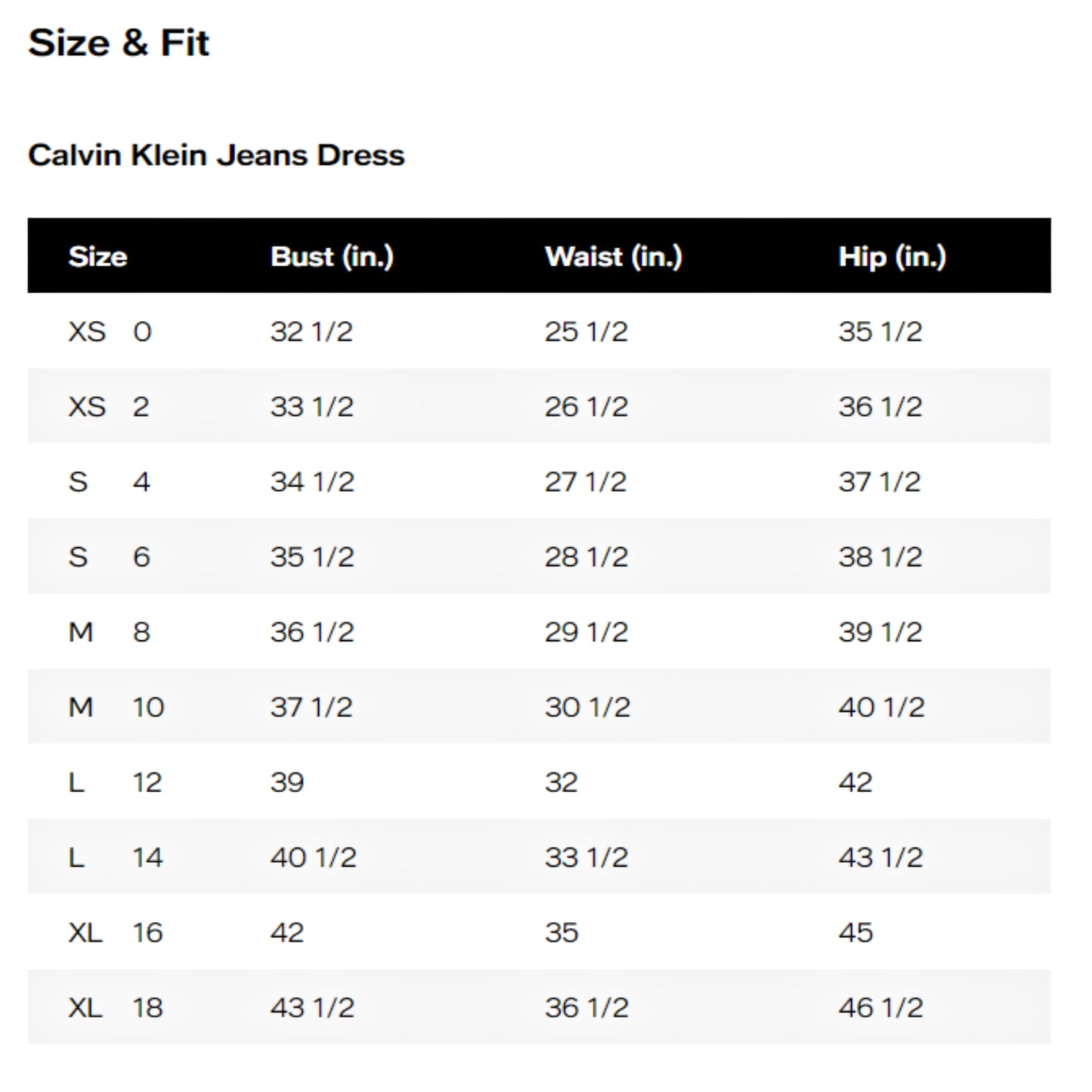This screenshot has height=1092, width=1092.
Task: Click hip value 43 1/2 for L 14
Action: [880, 857]
